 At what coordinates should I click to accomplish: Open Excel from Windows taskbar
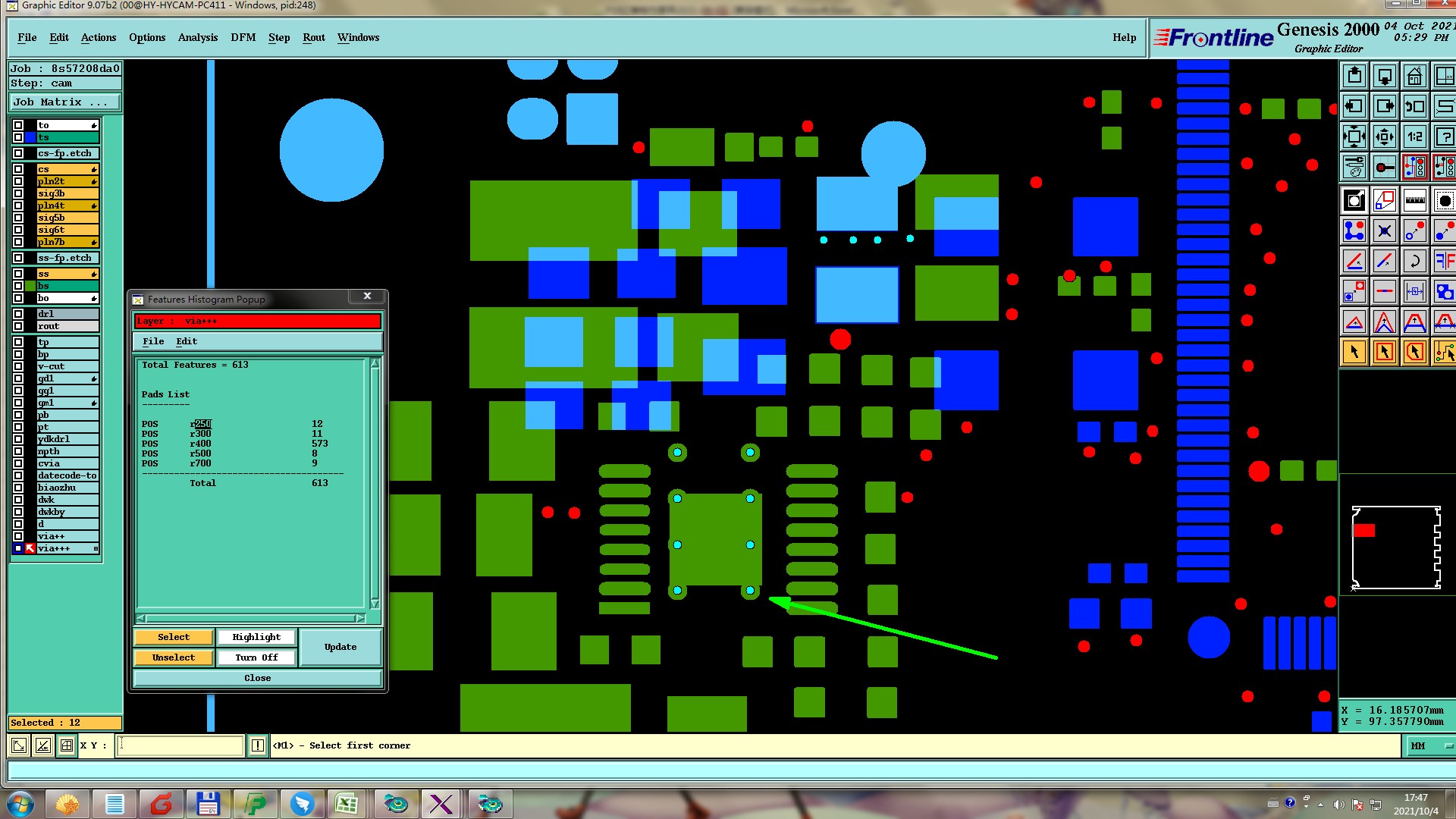[347, 803]
